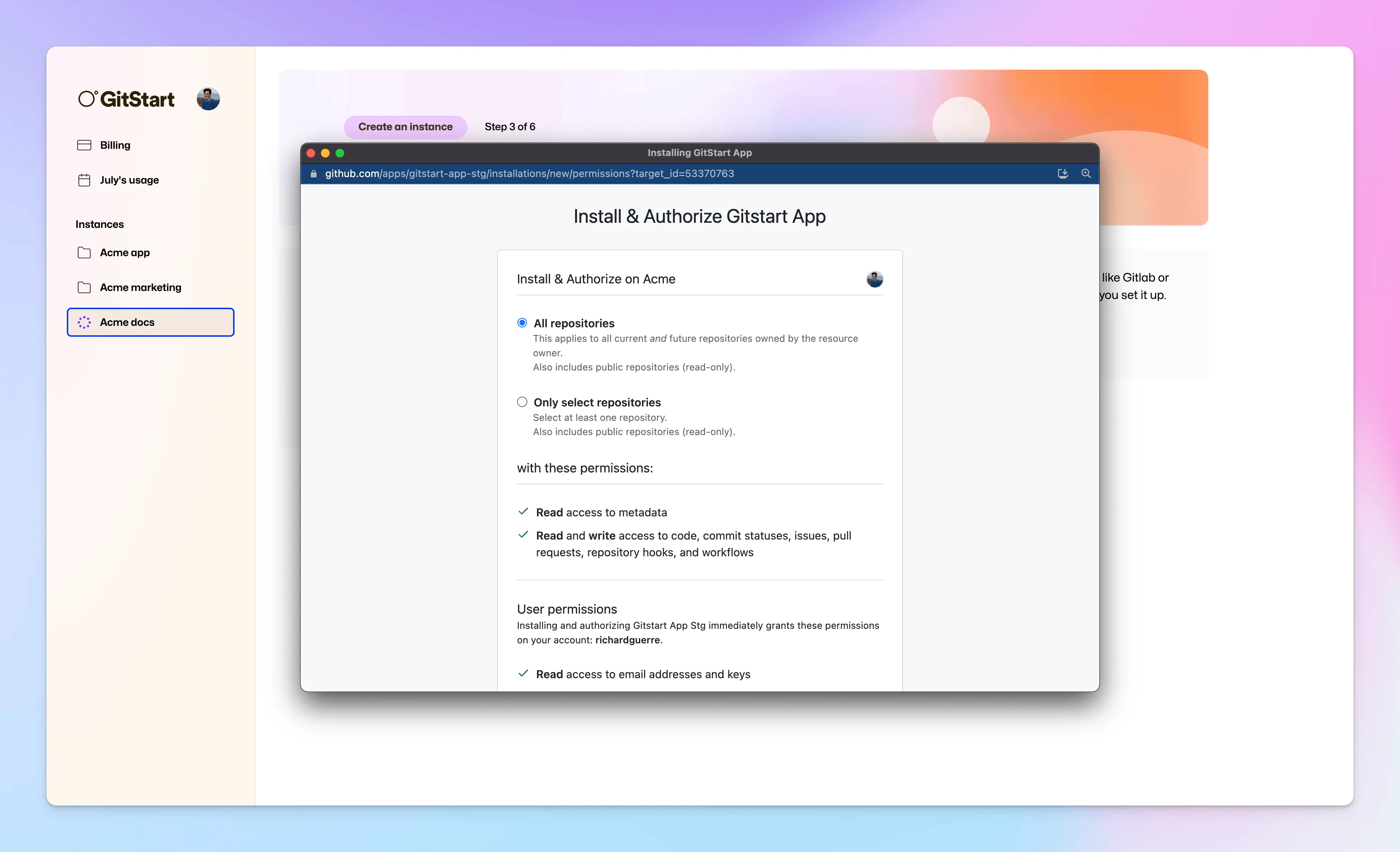Image resolution: width=1400 pixels, height=852 pixels.
Task: Click the calendar icon beside July's usage
Action: pyautogui.click(x=84, y=180)
